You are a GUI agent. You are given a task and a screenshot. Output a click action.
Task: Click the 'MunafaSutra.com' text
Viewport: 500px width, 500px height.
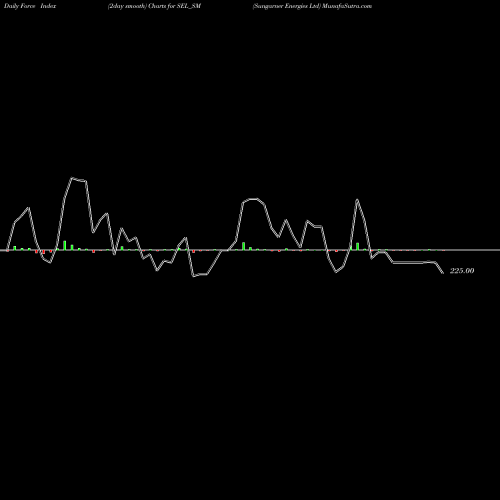pos(347,6)
